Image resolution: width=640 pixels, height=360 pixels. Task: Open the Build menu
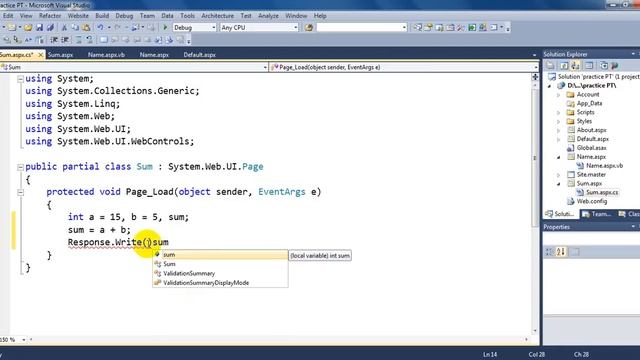pyautogui.click(x=102, y=16)
